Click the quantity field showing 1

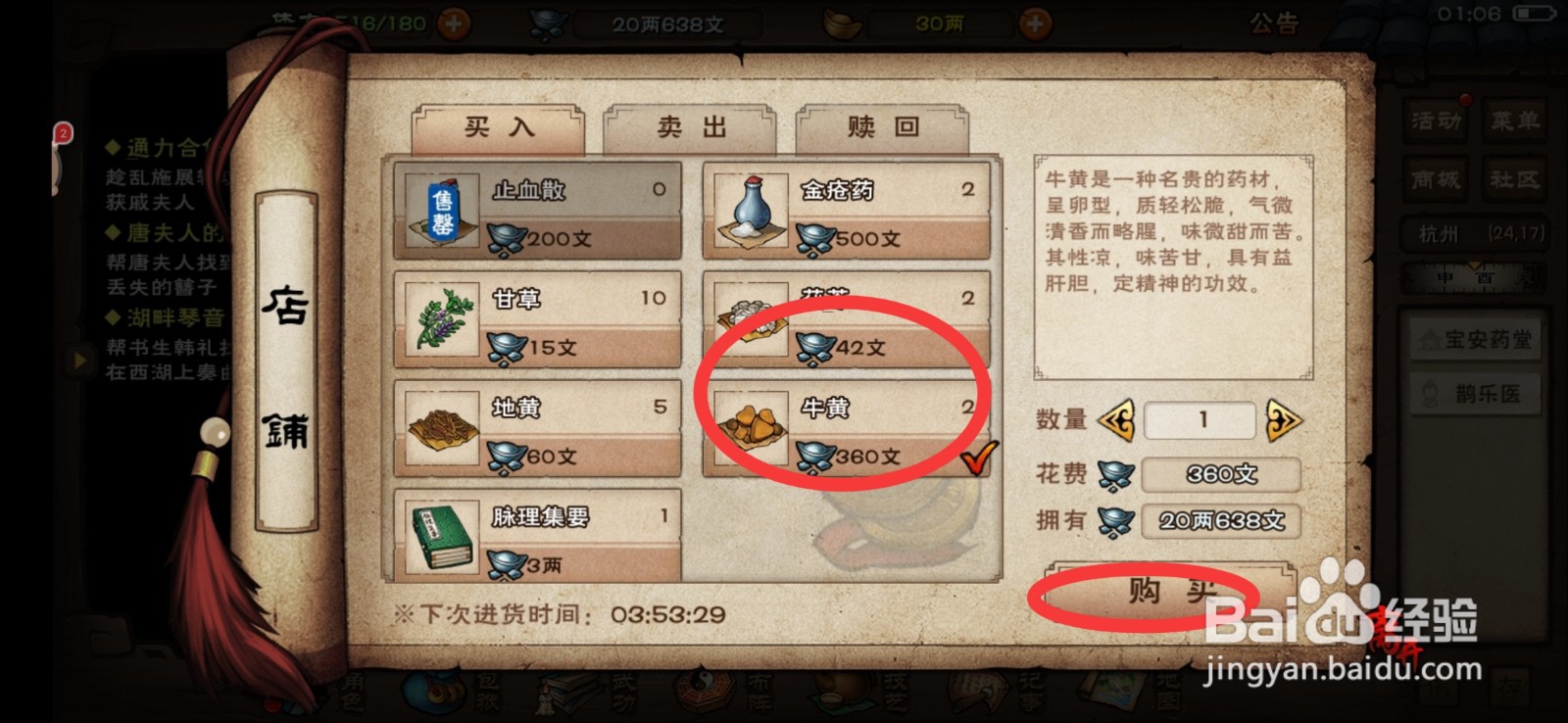point(1200,421)
